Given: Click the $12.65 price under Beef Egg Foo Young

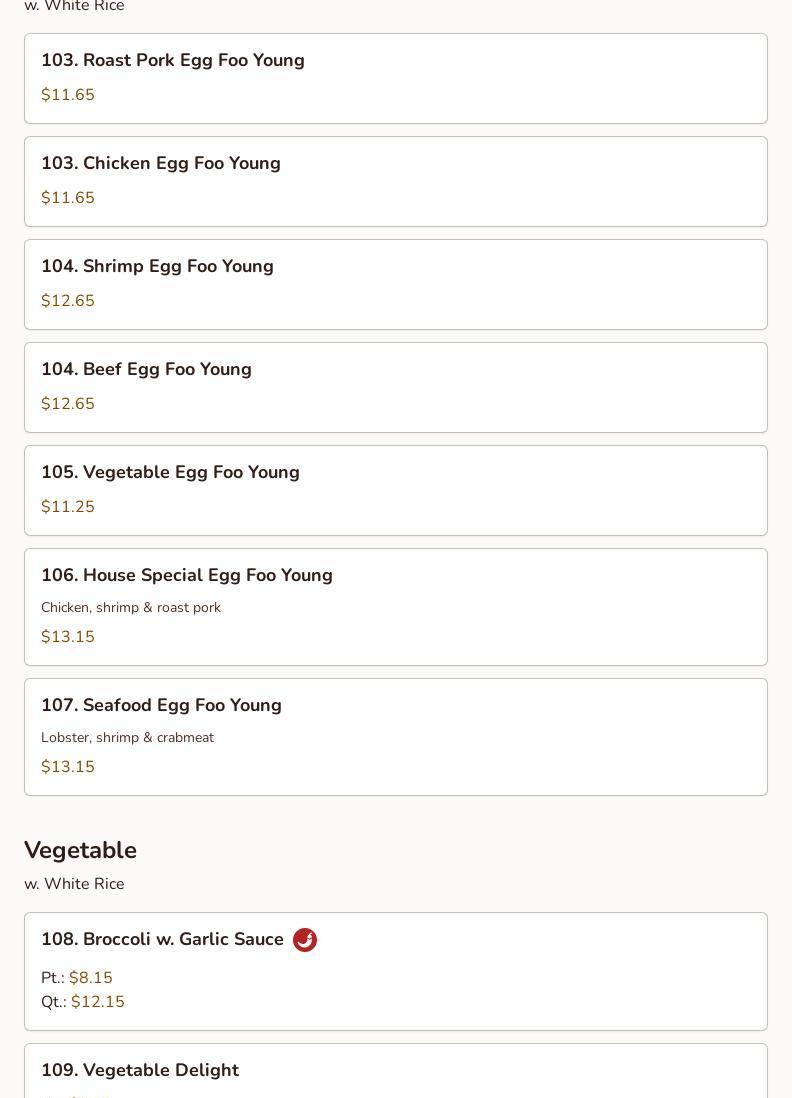Looking at the screenshot, I should pos(68,404).
